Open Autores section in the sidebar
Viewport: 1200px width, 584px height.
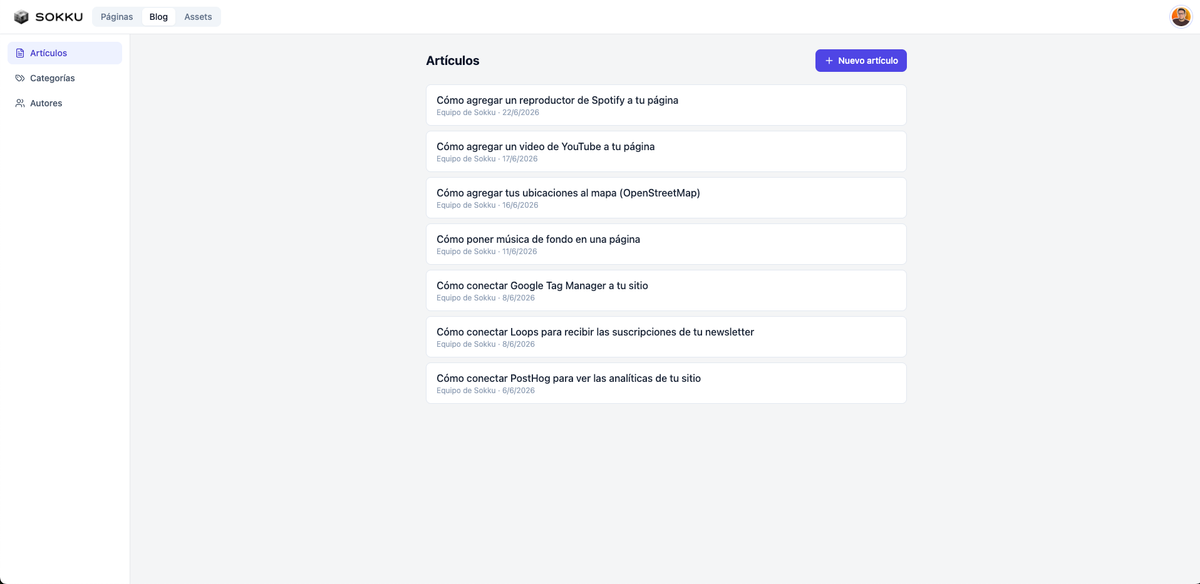click(65, 103)
